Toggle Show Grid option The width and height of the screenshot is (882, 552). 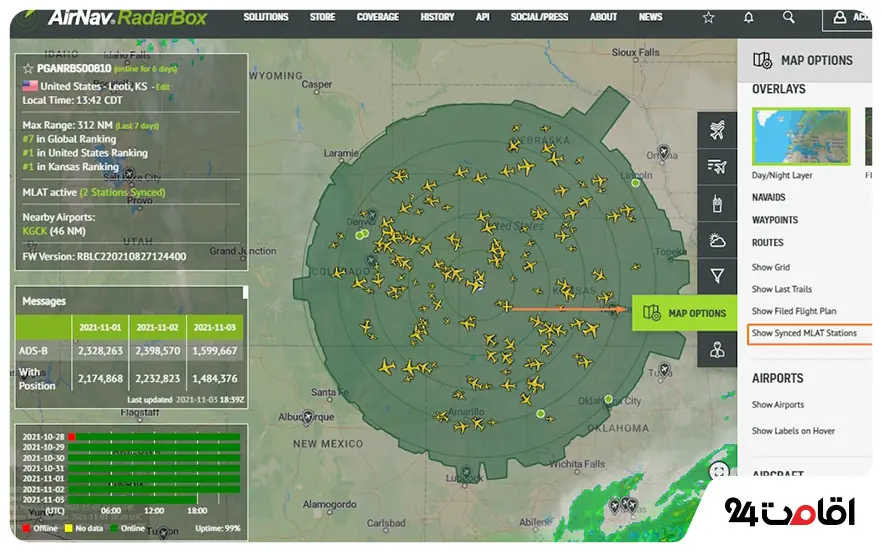click(x=771, y=267)
